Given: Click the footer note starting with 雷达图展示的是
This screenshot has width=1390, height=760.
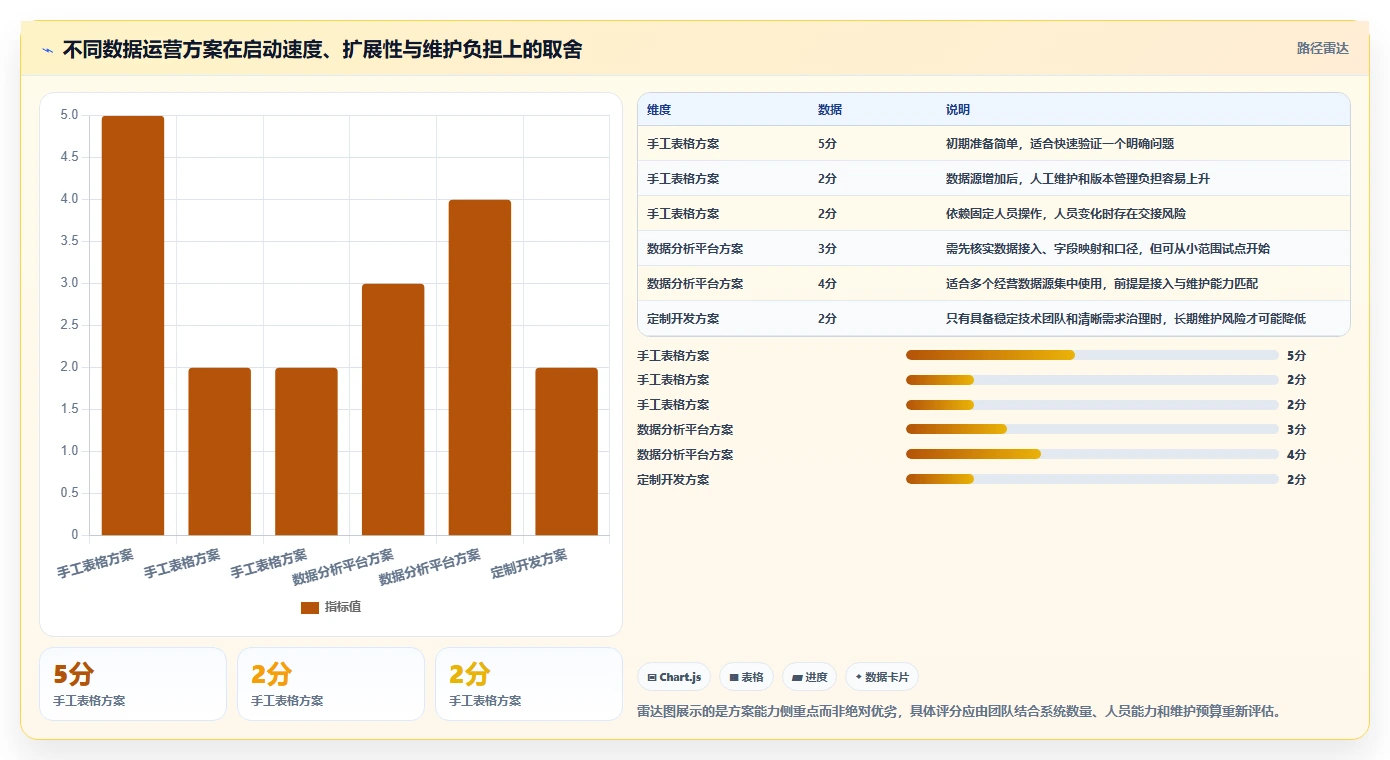Looking at the screenshot, I should pos(959,712).
